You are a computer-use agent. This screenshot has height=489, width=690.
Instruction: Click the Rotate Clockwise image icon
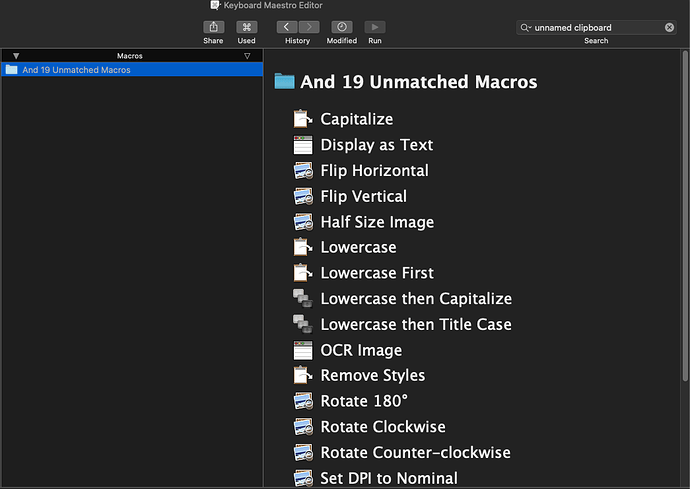303,426
